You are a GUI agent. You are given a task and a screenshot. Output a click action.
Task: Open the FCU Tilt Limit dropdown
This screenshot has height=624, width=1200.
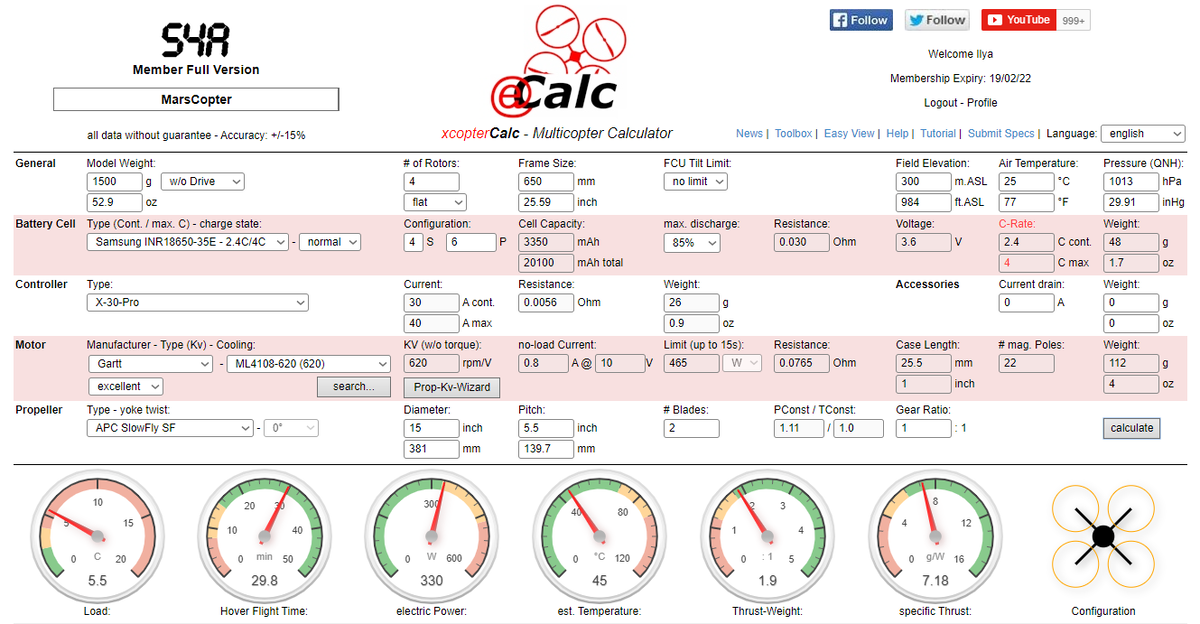695,182
